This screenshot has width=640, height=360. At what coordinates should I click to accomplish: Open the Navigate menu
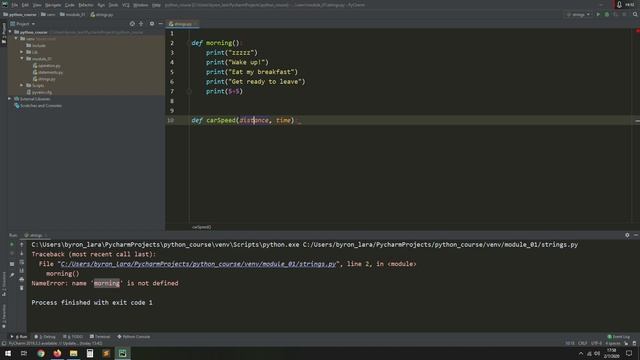(x=53, y=5)
